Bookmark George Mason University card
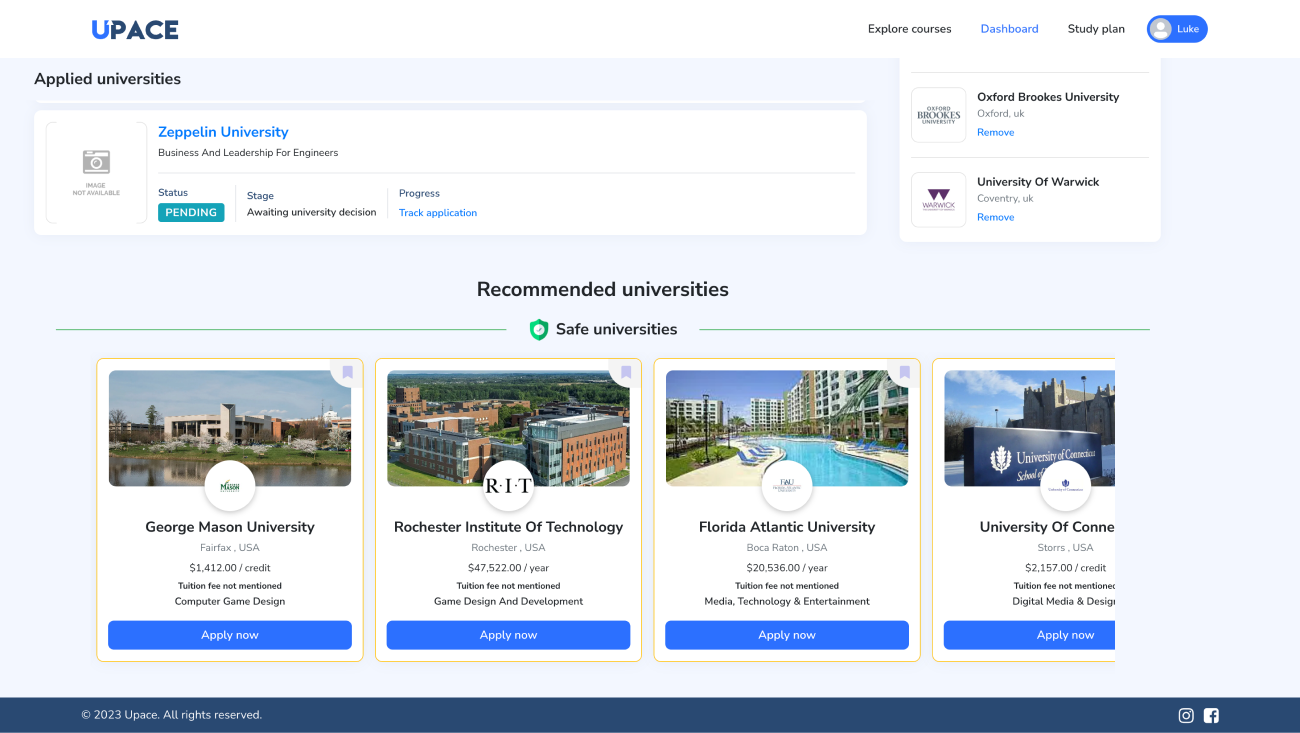 (347, 373)
